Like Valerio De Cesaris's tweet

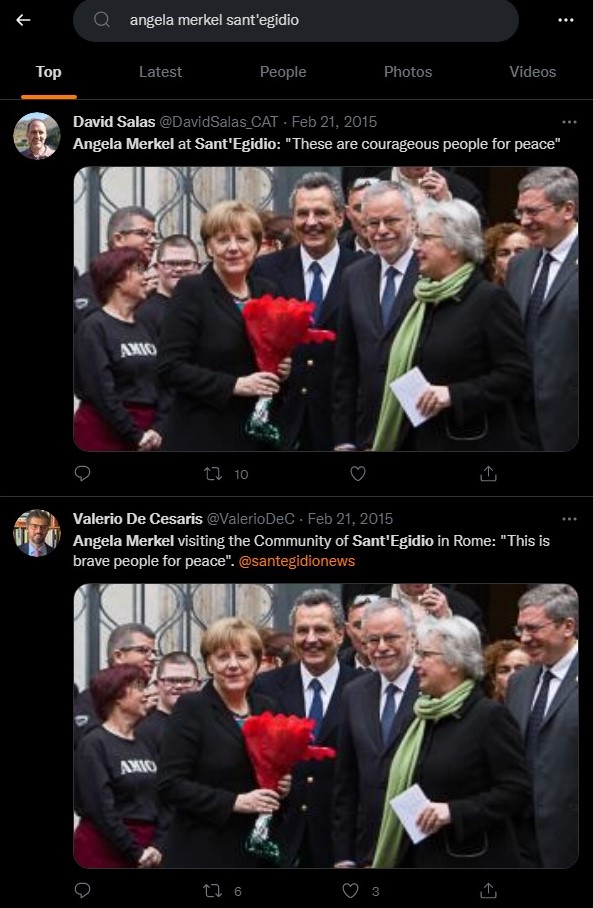(x=350, y=890)
